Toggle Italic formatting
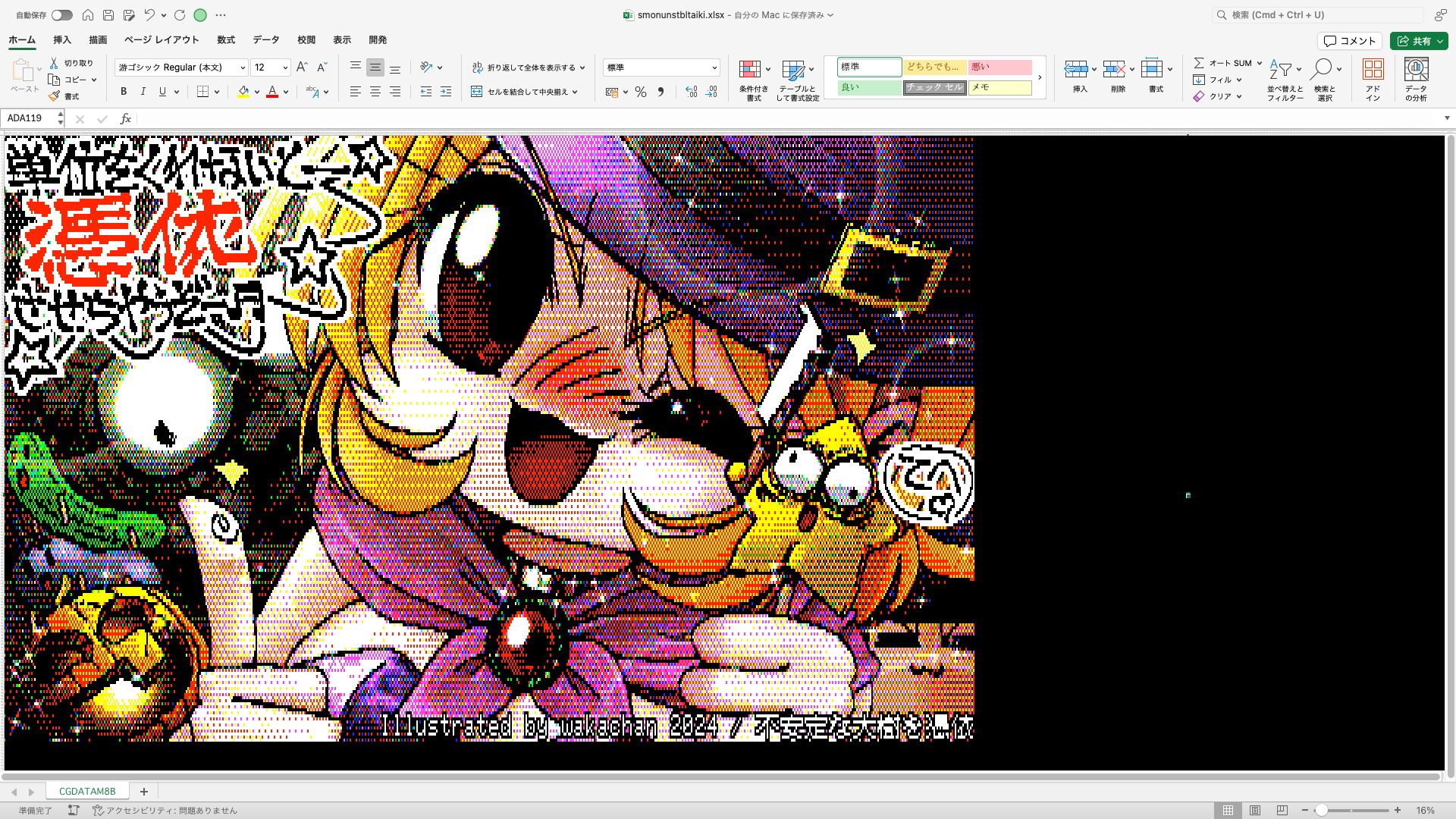Image resolution: width=1456 pixels, height=819 pixels. coord(143,92)
